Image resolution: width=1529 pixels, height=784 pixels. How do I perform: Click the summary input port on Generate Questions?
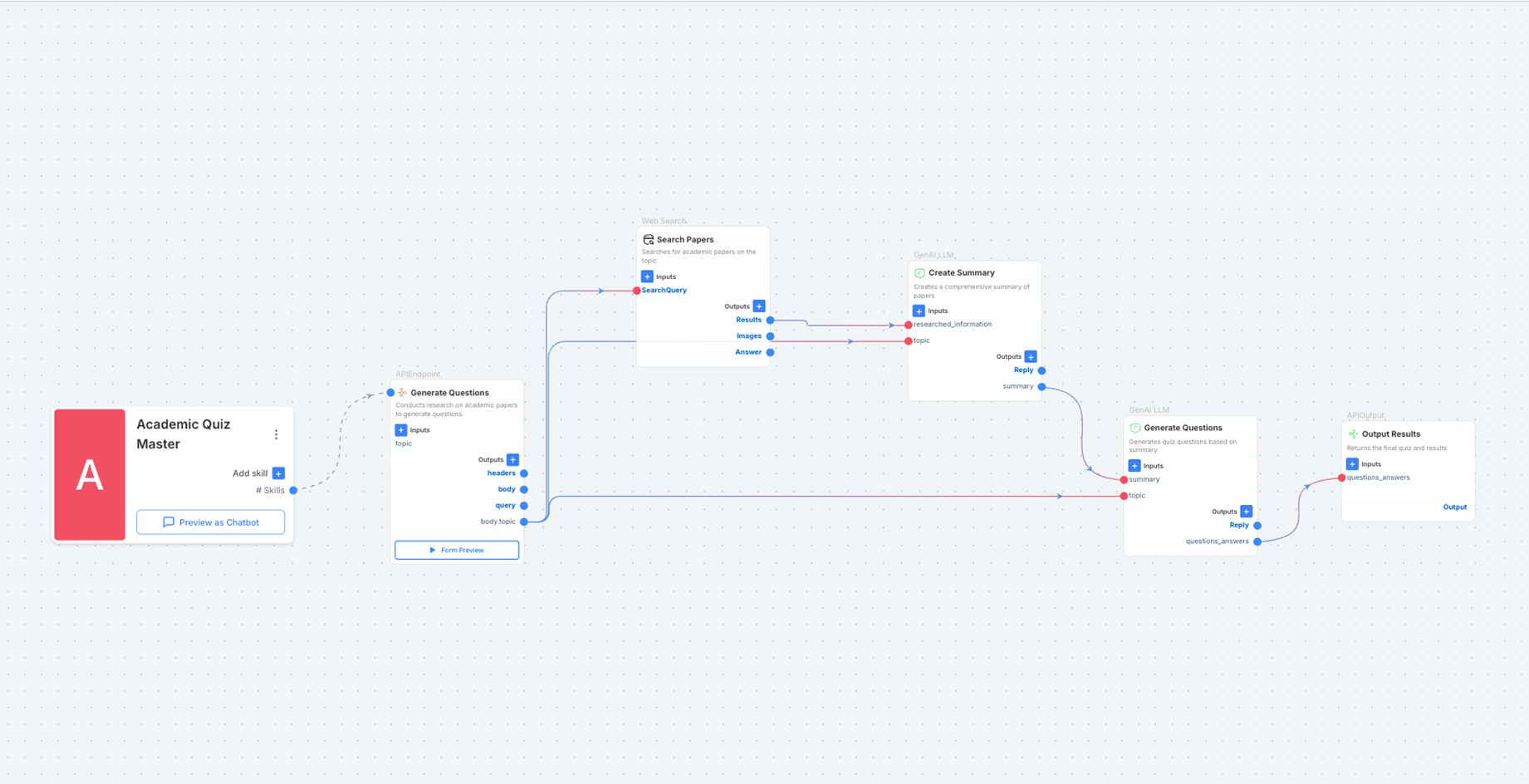(1124, 480)
